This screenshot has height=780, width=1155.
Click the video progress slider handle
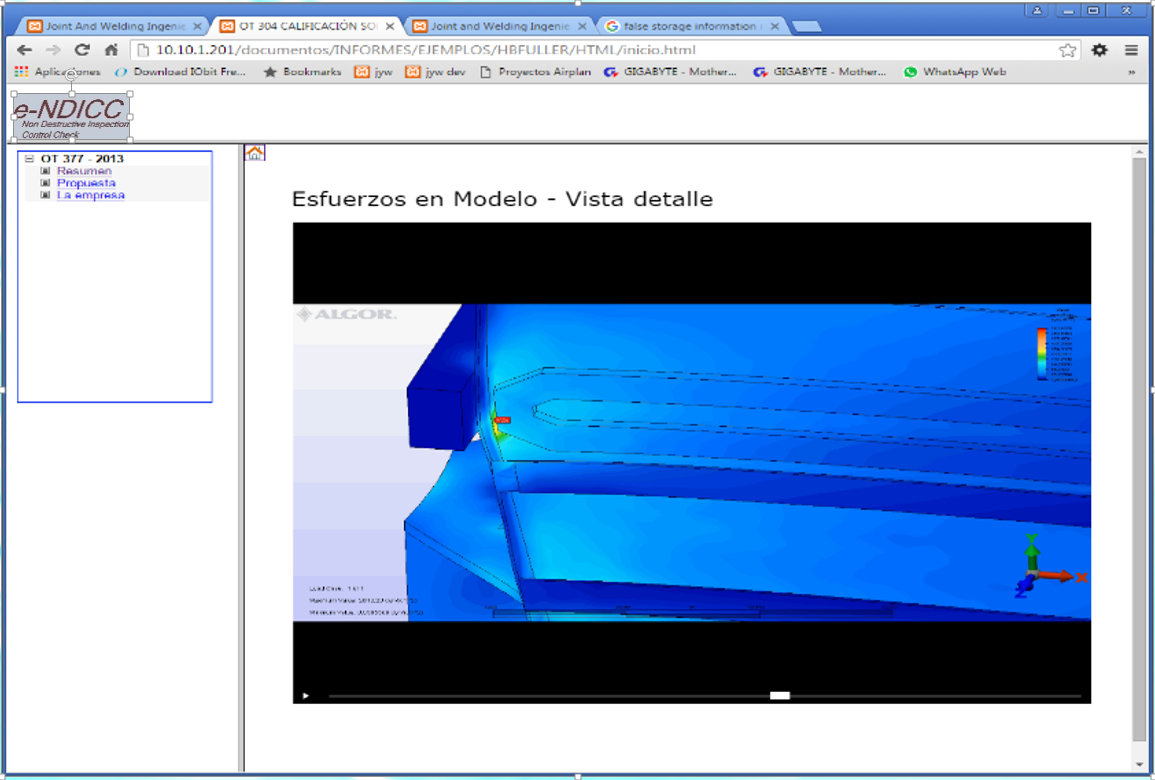(x=780, y=695)
